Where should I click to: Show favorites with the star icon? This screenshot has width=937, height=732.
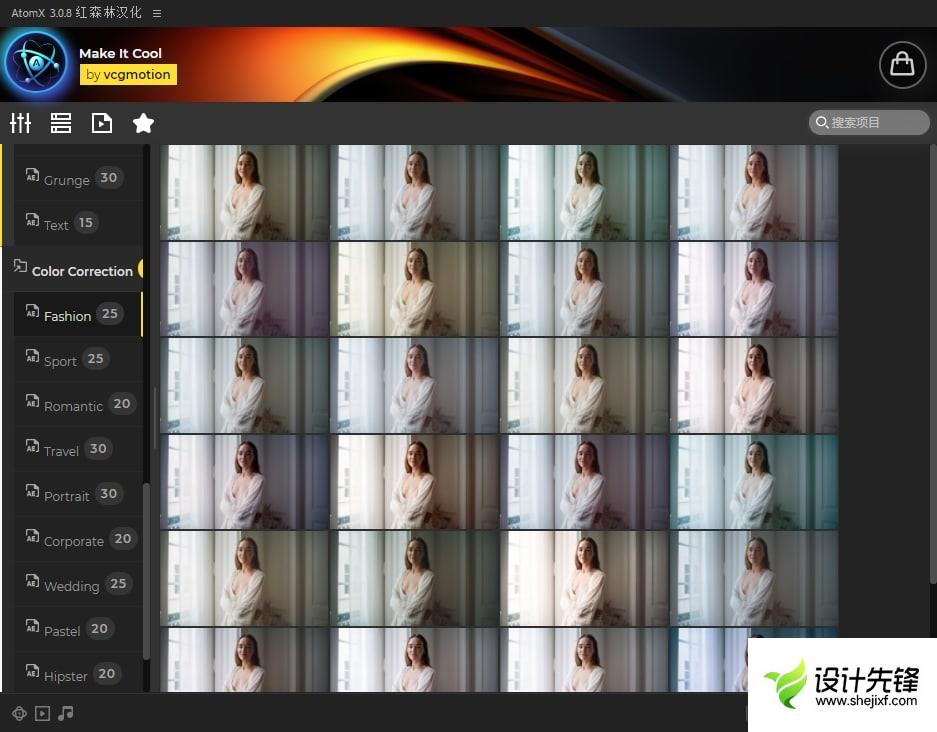coord(143,123)
